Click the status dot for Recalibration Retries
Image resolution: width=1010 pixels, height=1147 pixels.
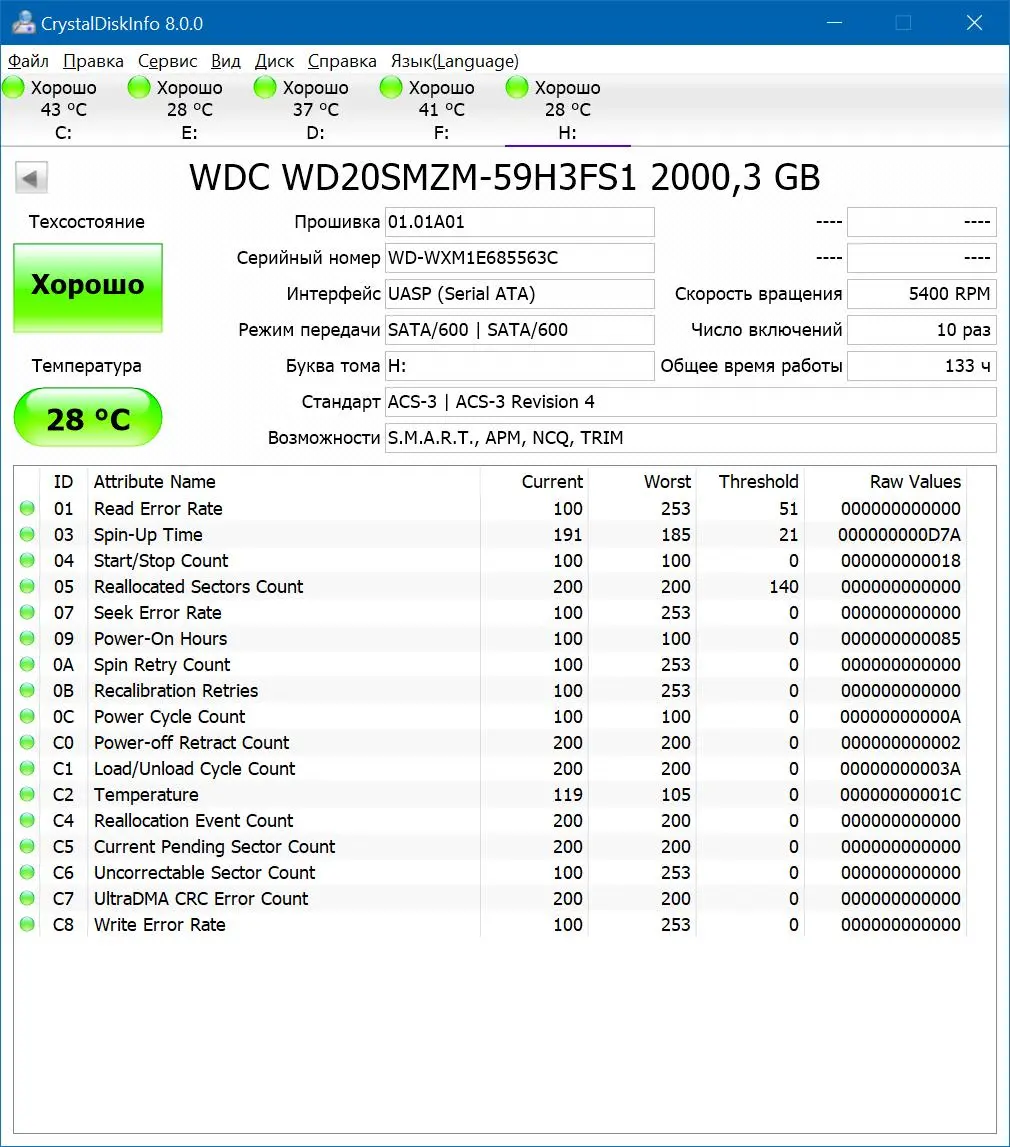pos(27,690)
